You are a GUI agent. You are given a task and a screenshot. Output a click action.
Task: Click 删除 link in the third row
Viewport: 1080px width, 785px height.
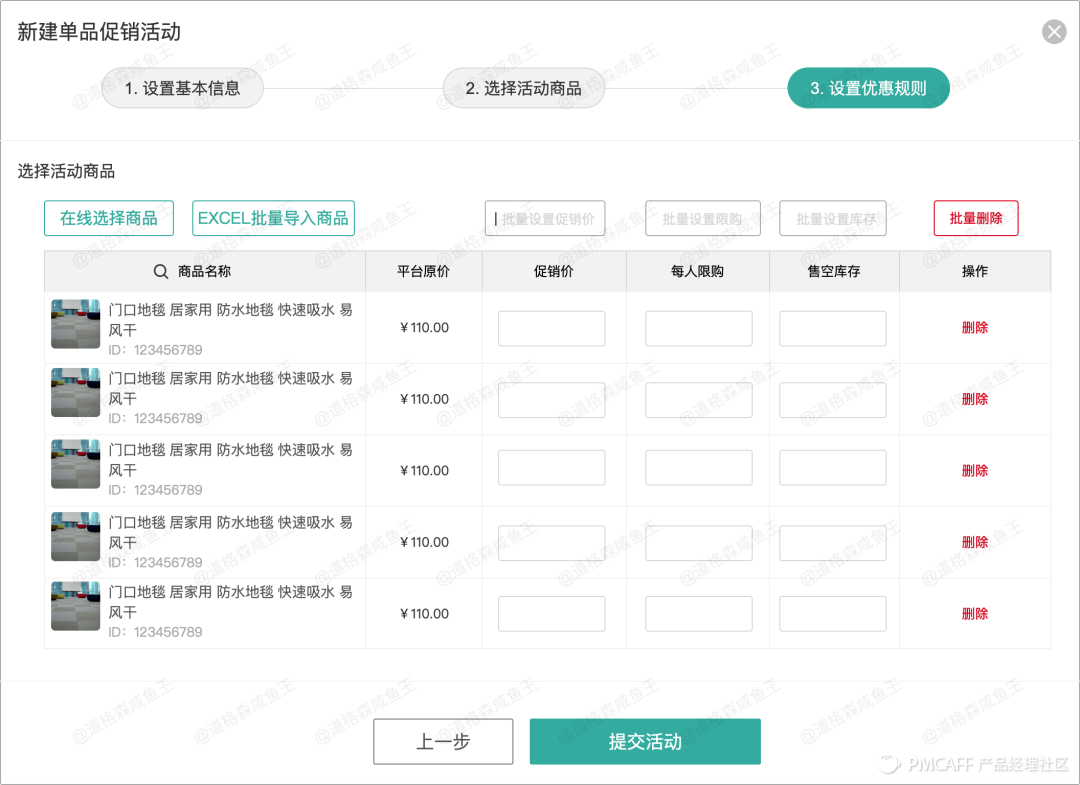[x=975, y=471]
